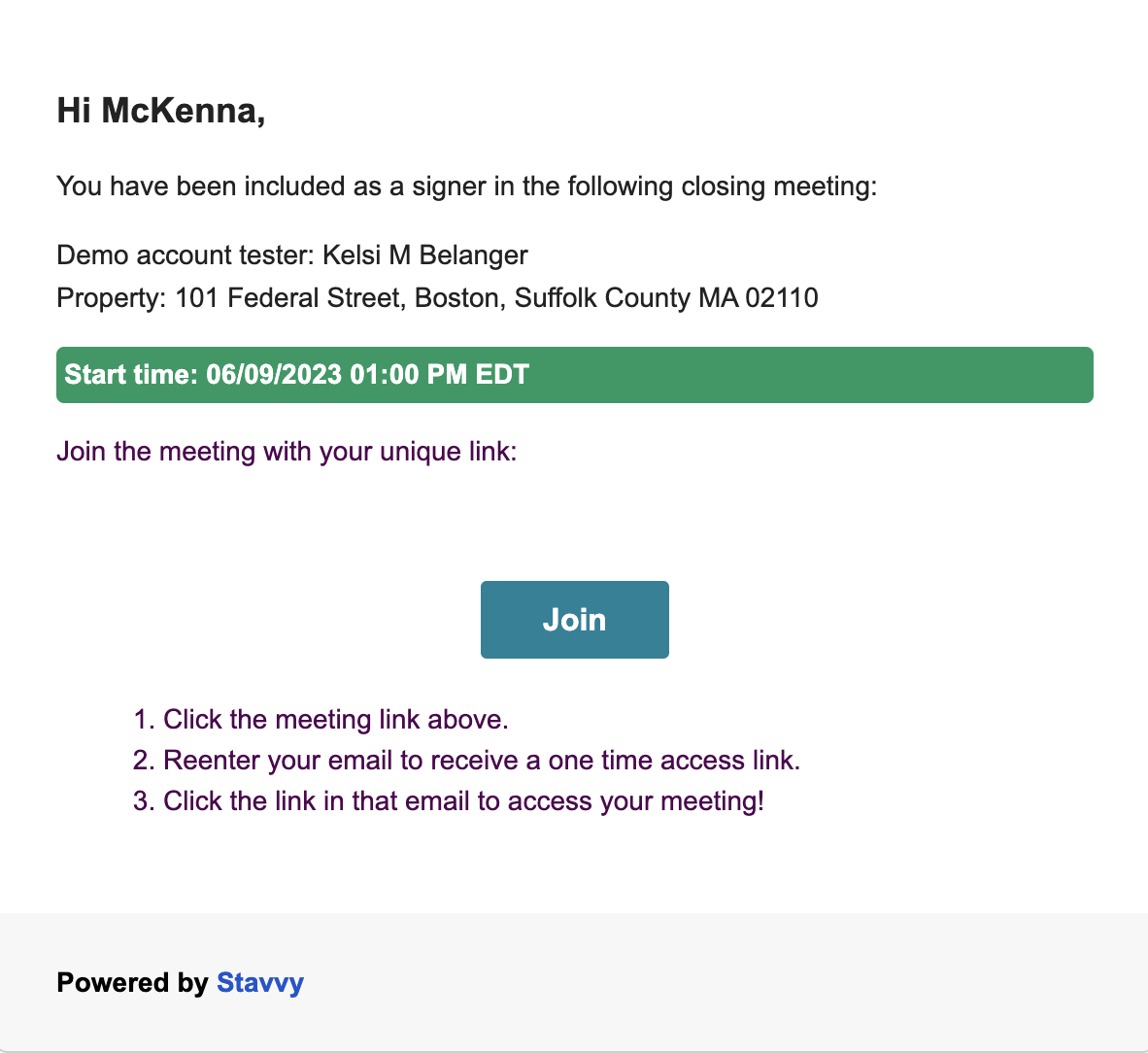
Task: Click the "closing meeting:" words in intro sentence
Action: [x=779, y=187]
